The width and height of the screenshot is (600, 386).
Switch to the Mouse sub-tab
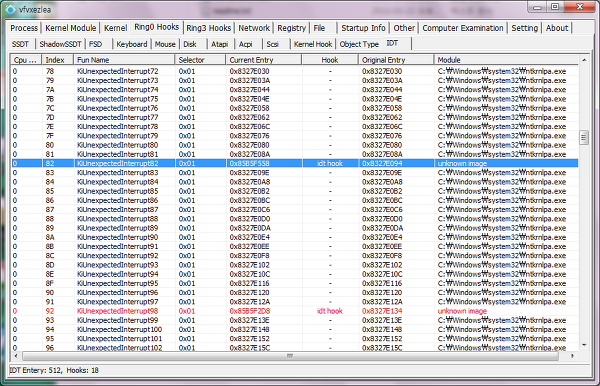[x=165, y=44]
